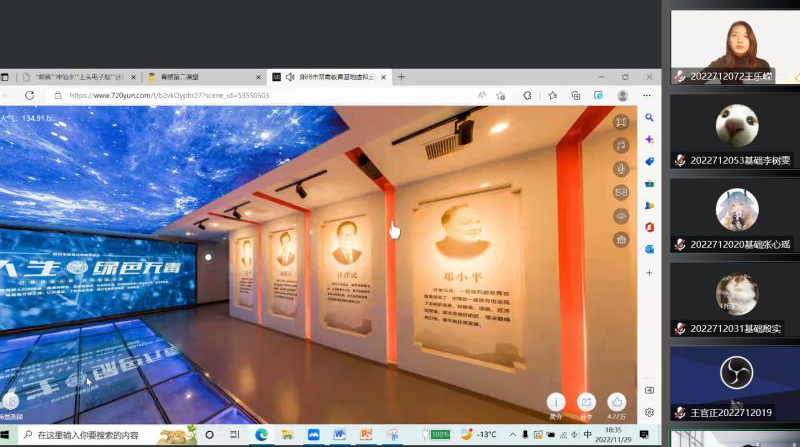Open Edge sidebar search icon
The width and height of the screenshot is (800, 447).
click(649, 118)
